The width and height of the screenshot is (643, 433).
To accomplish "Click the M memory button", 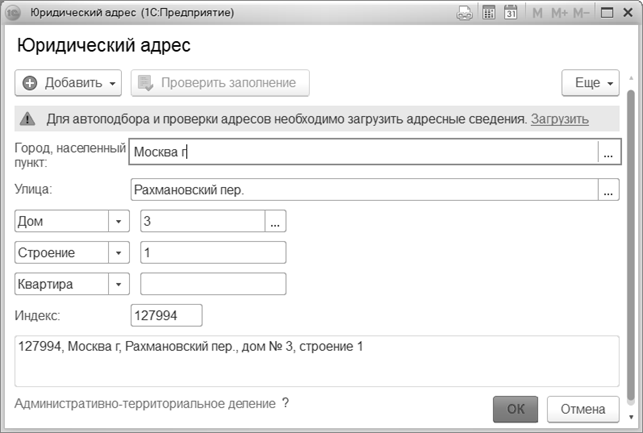I will 538,14.
